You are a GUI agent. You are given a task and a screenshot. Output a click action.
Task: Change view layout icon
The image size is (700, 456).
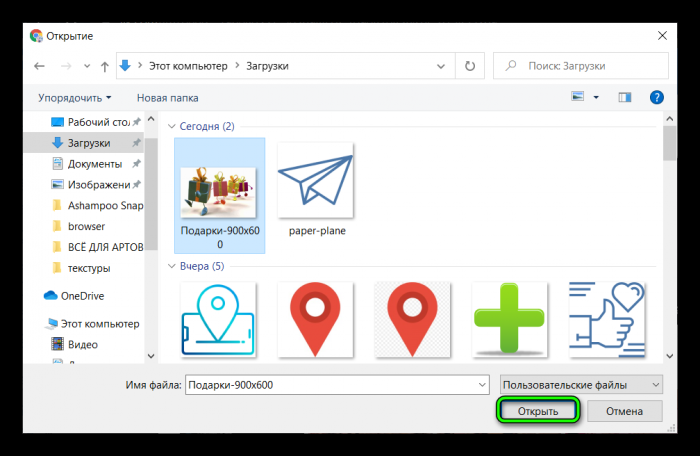click(x=577, y=97)
